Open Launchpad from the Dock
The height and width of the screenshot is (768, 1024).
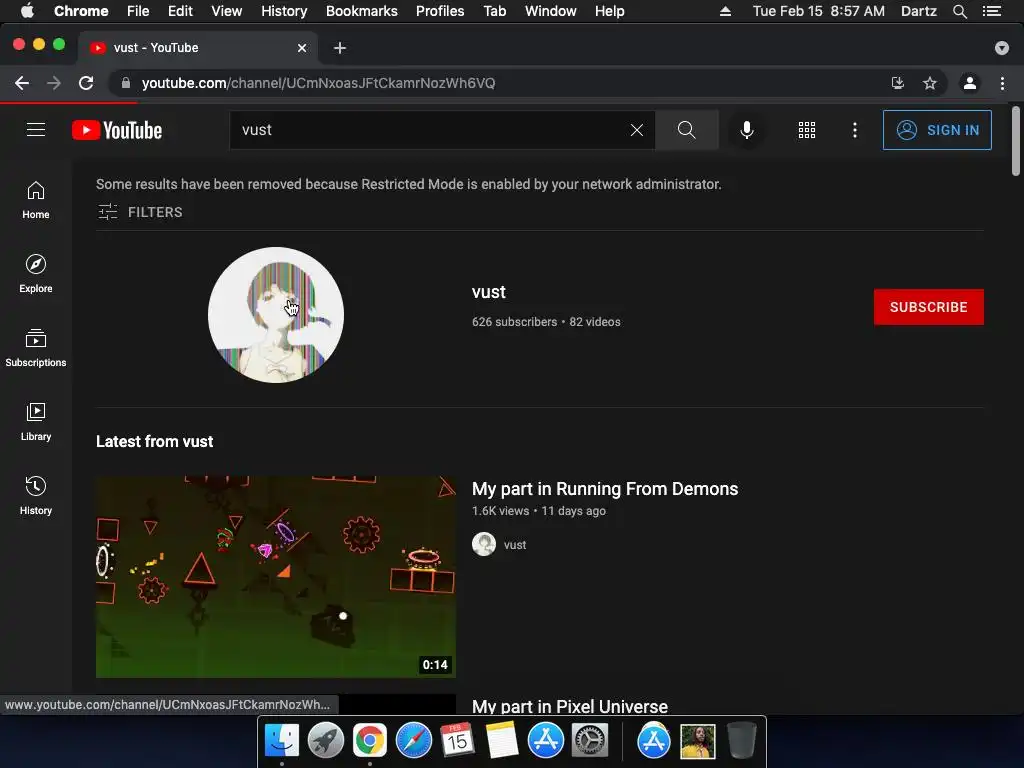(325, 741)
